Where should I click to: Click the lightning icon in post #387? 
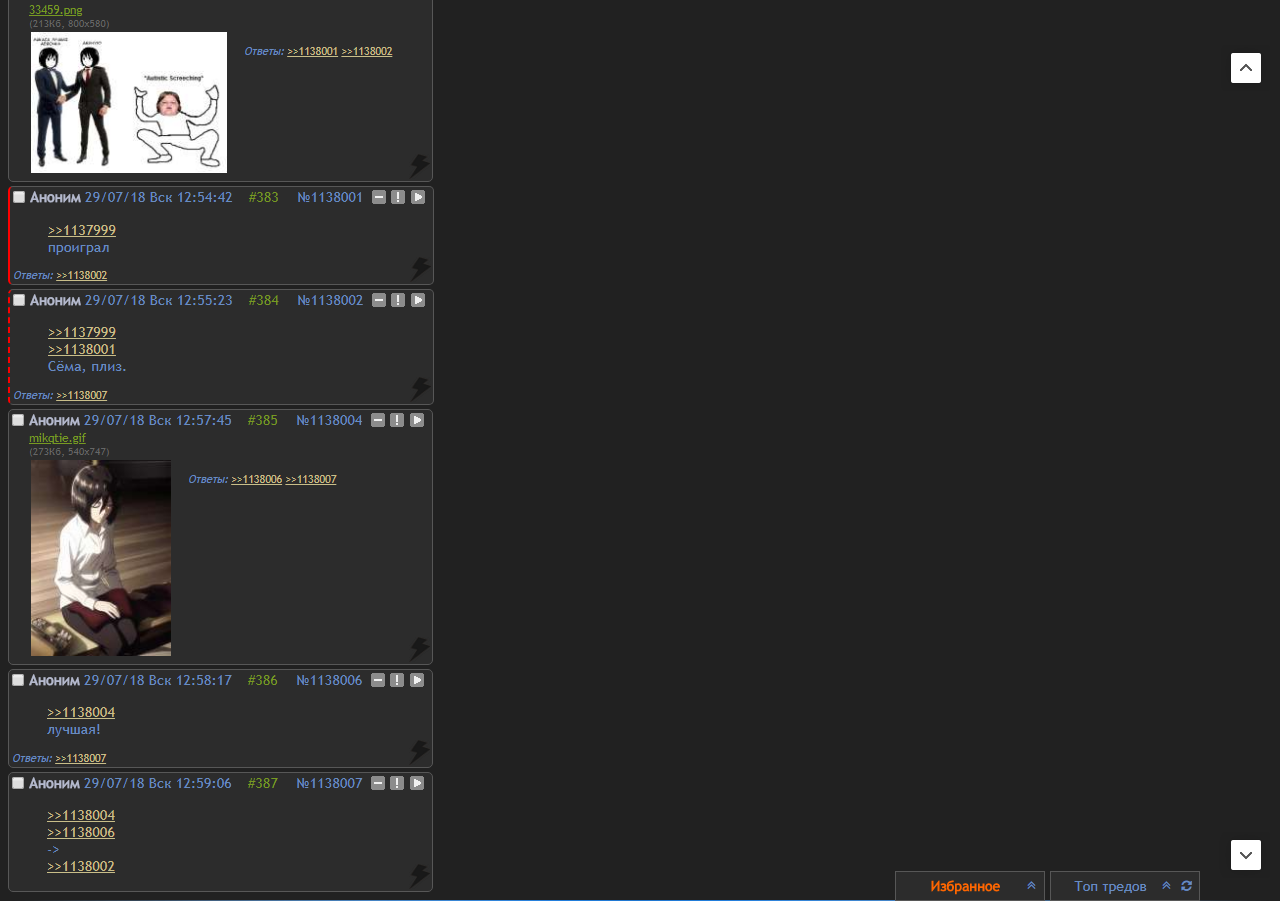point(420,876)
